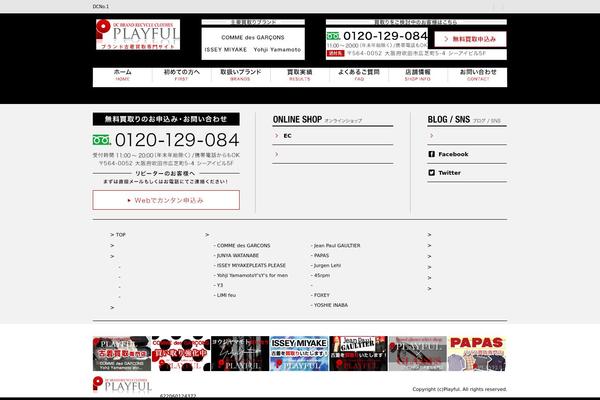The width and height of the screenshot is (600, 400).
Task: Click the Webでカンタン申込み button
Action: pos(166,200)
